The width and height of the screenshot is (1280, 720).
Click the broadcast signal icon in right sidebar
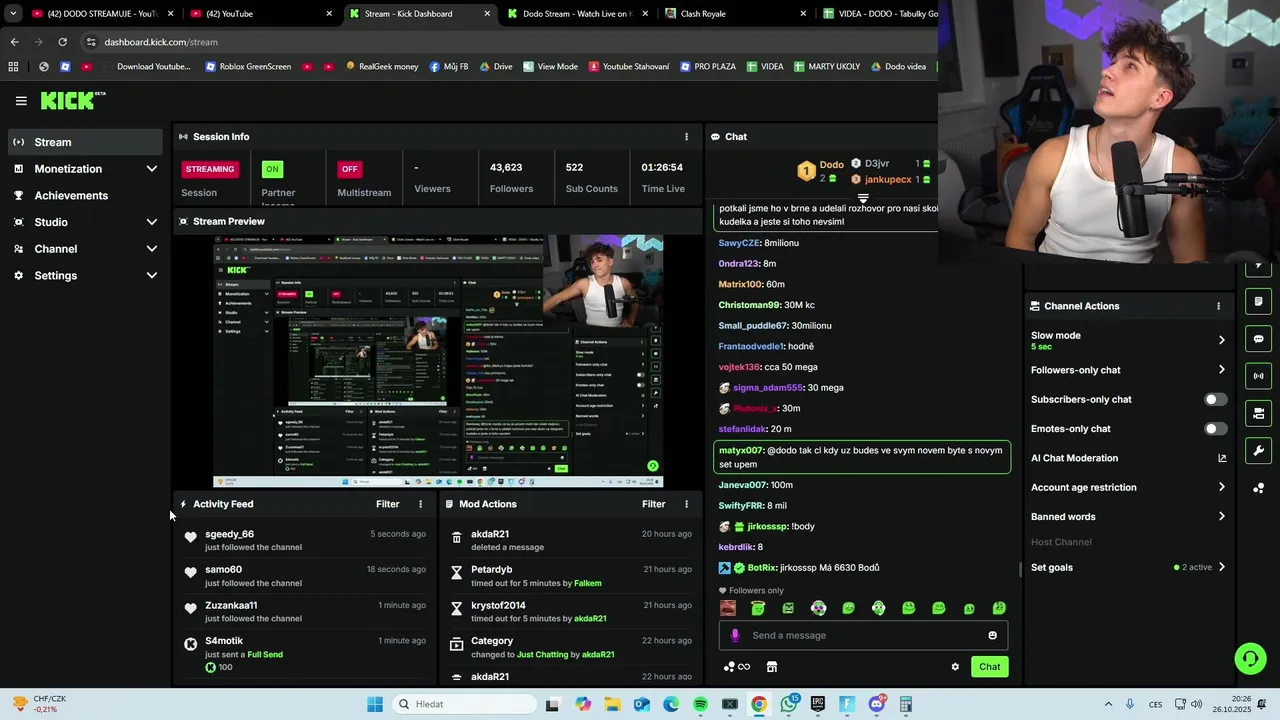[1258, 376]
